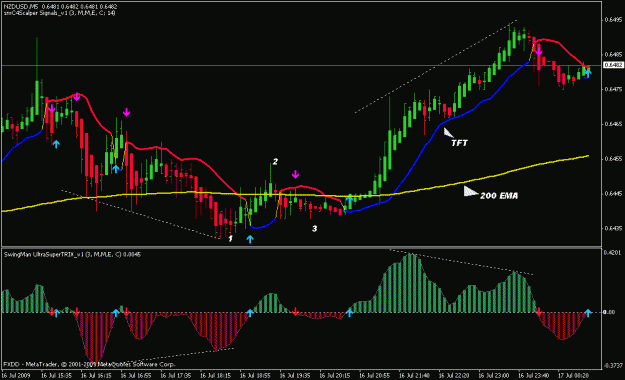Select the magenta sell arrow between labels 2 and 3
The width and height of the screenshot is (625, 380).
[295, 174]
